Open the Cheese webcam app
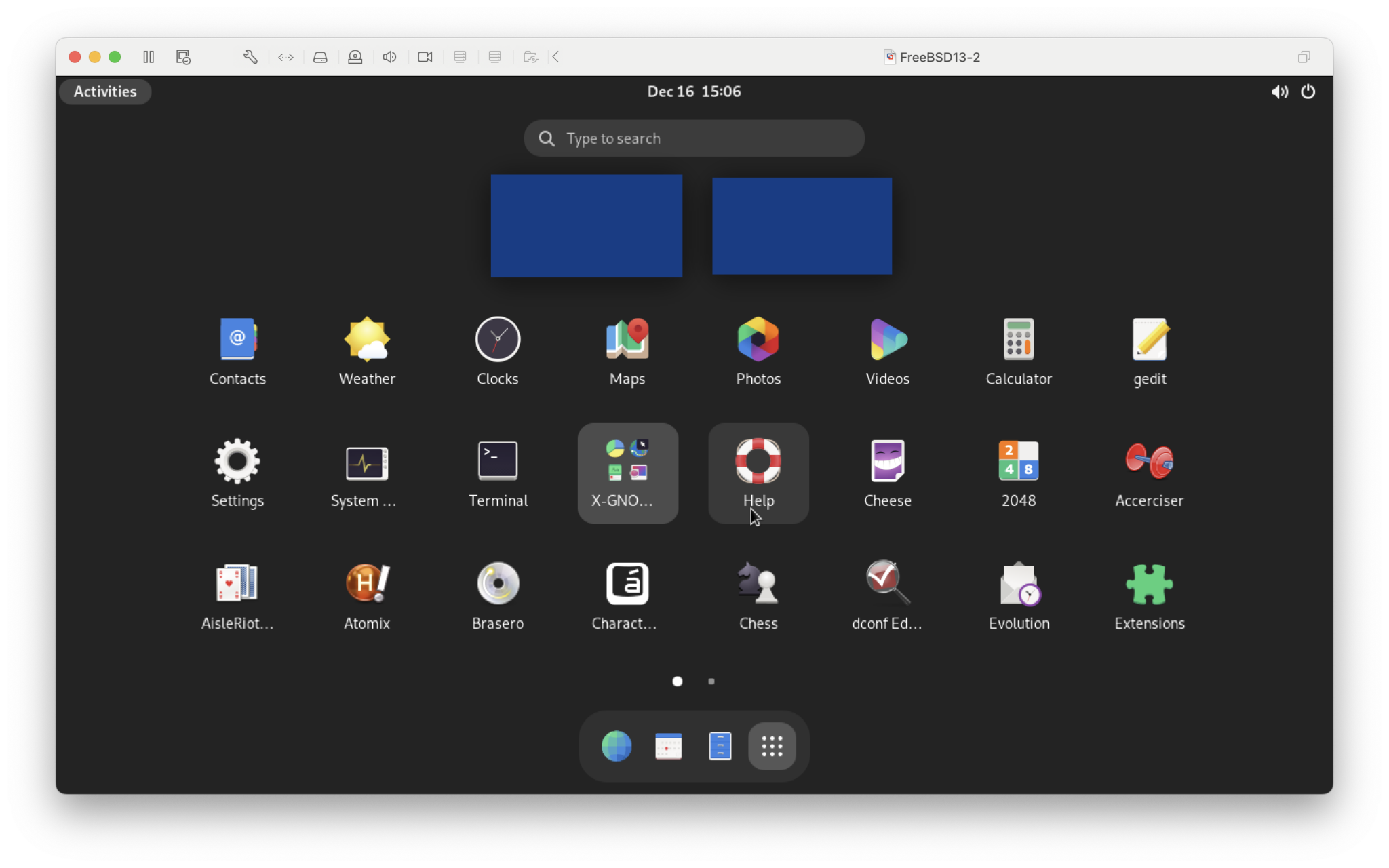The image size is (1389, 868). tap(887, 461)
